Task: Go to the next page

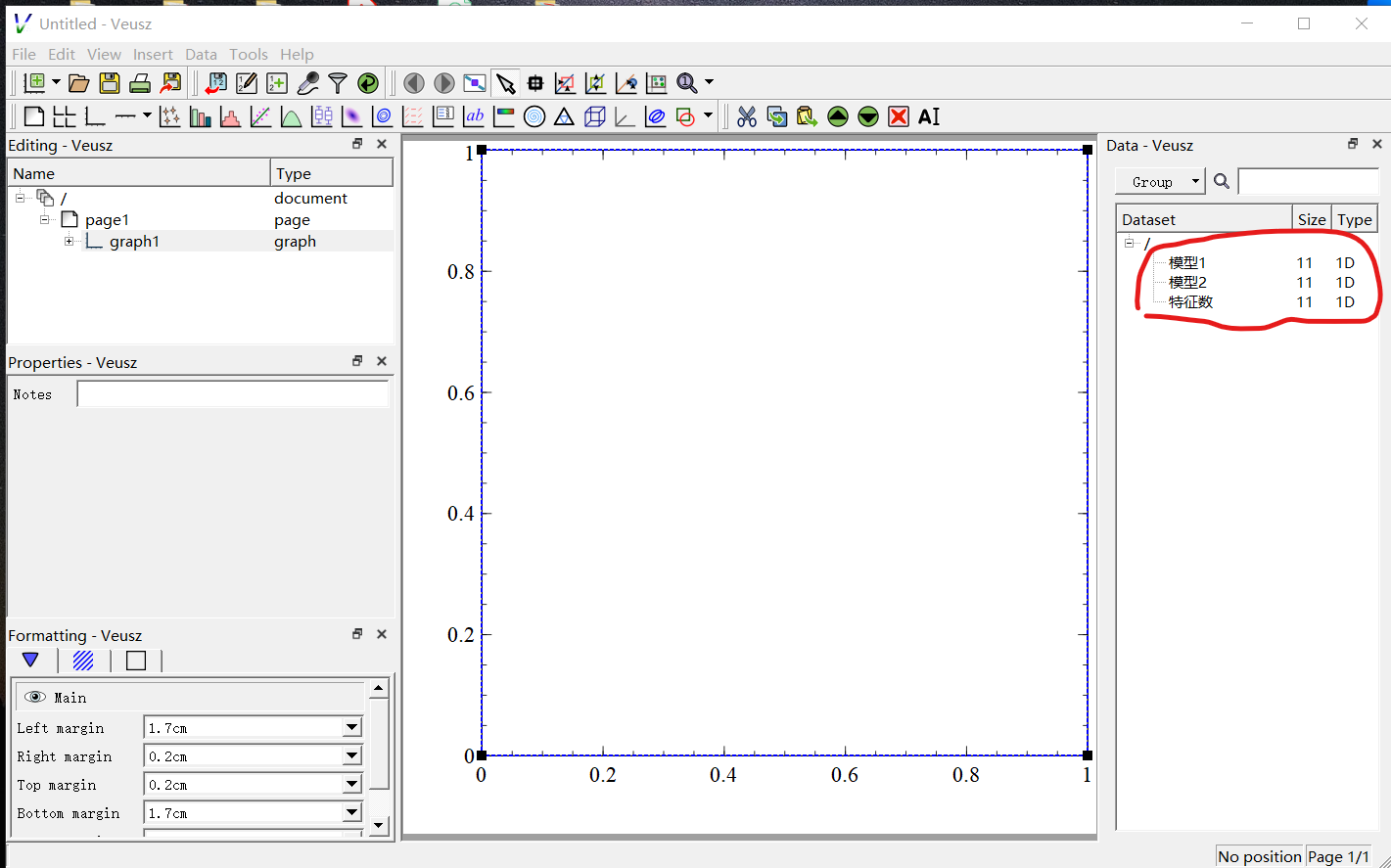Action: tap(444, 83)
